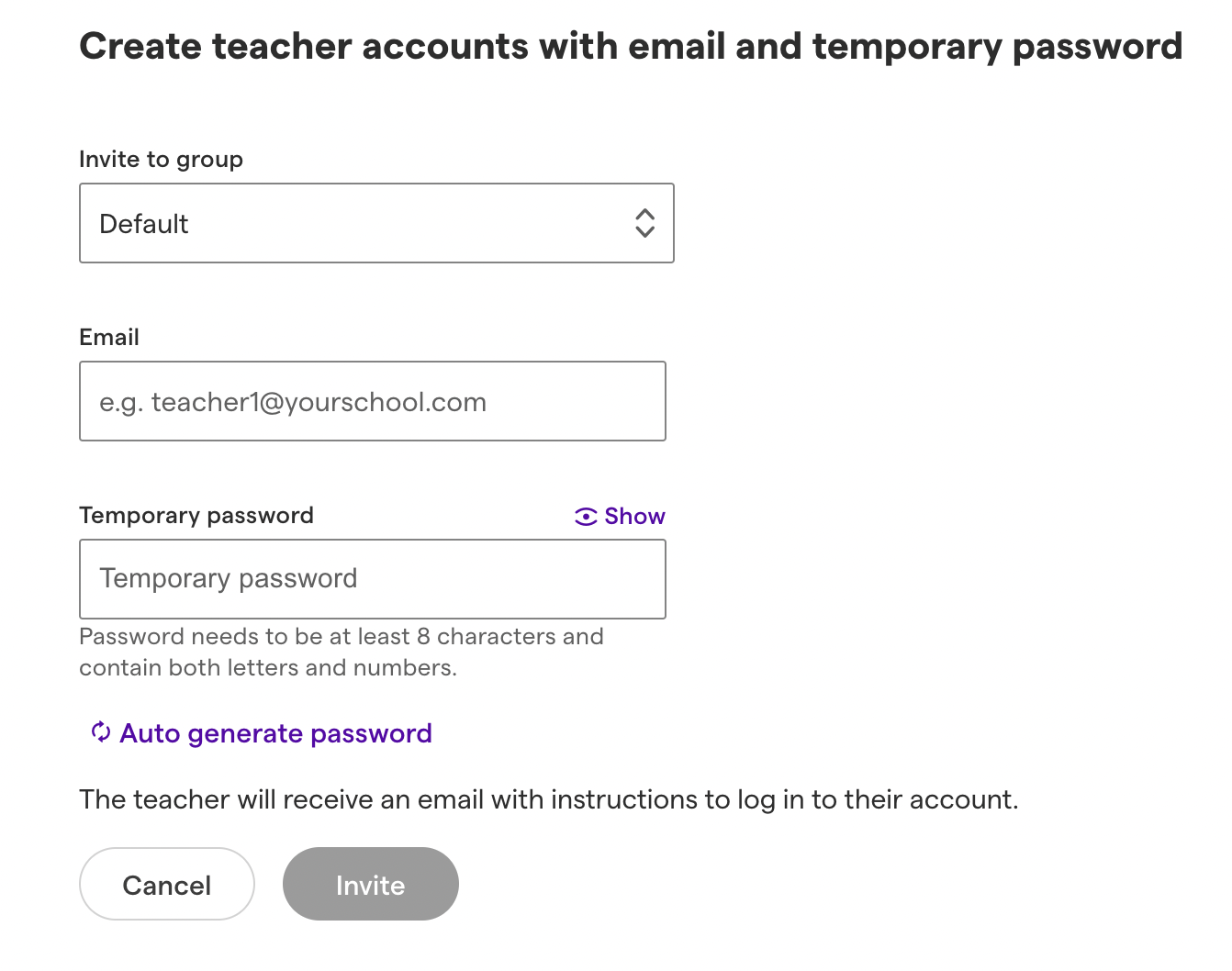Click the teacher will receive email note
Screen dimensions: 1232x971
[549, 799]
